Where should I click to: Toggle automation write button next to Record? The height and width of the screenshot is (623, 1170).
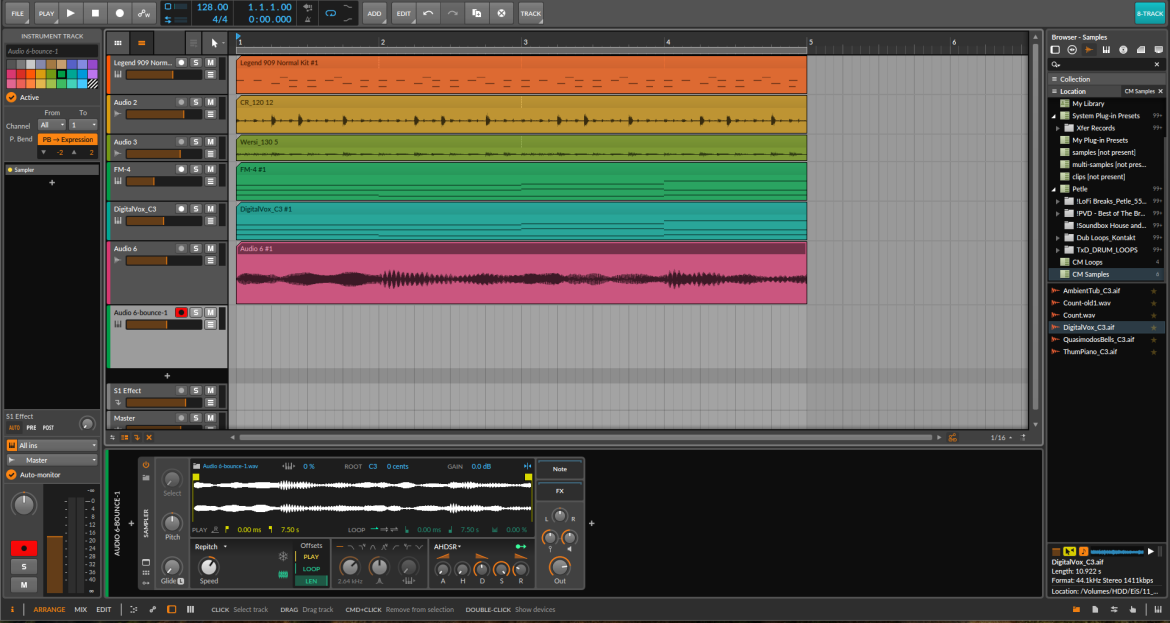144,13
